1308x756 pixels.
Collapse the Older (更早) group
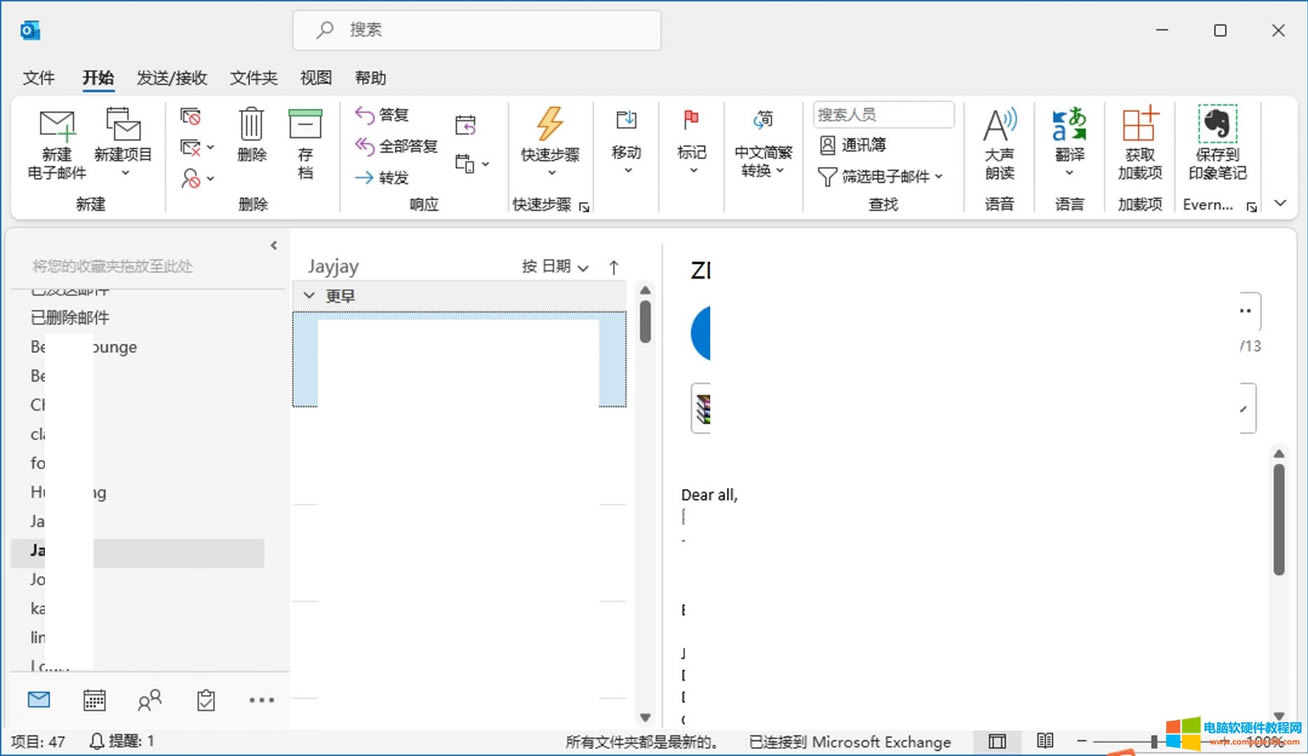309,296
